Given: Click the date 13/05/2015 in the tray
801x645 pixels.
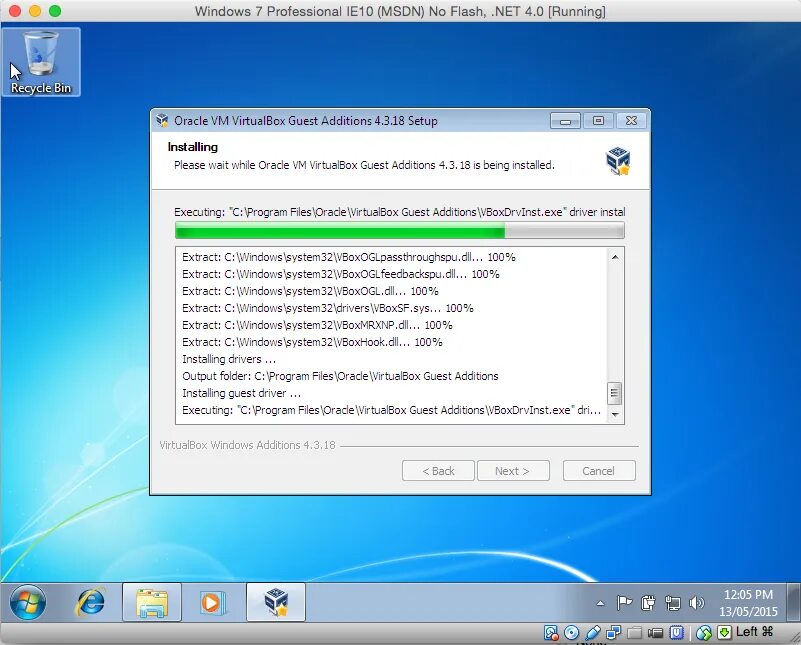Looking at the screenshot, I should pos(748,611).
